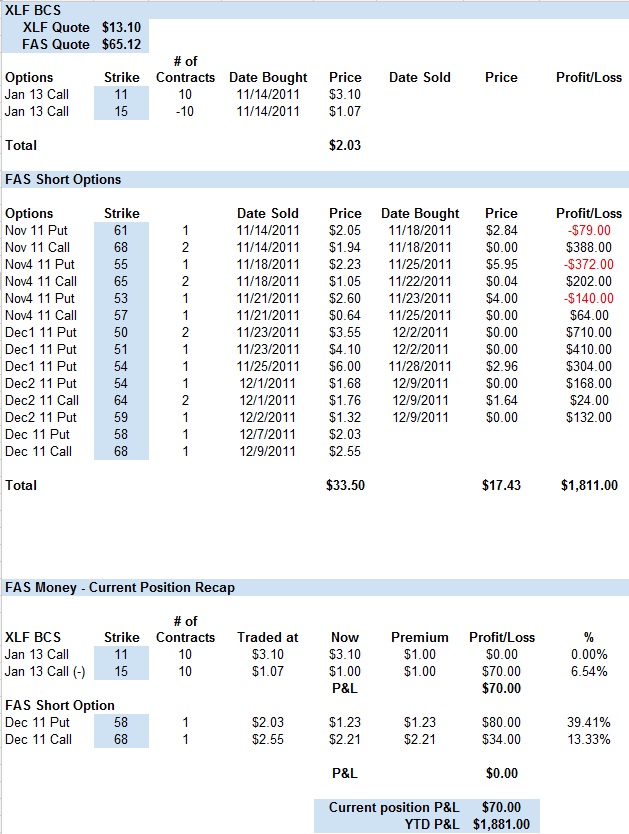
Task: Click the FAS Quote value $65.12
Action: (123, 45)
